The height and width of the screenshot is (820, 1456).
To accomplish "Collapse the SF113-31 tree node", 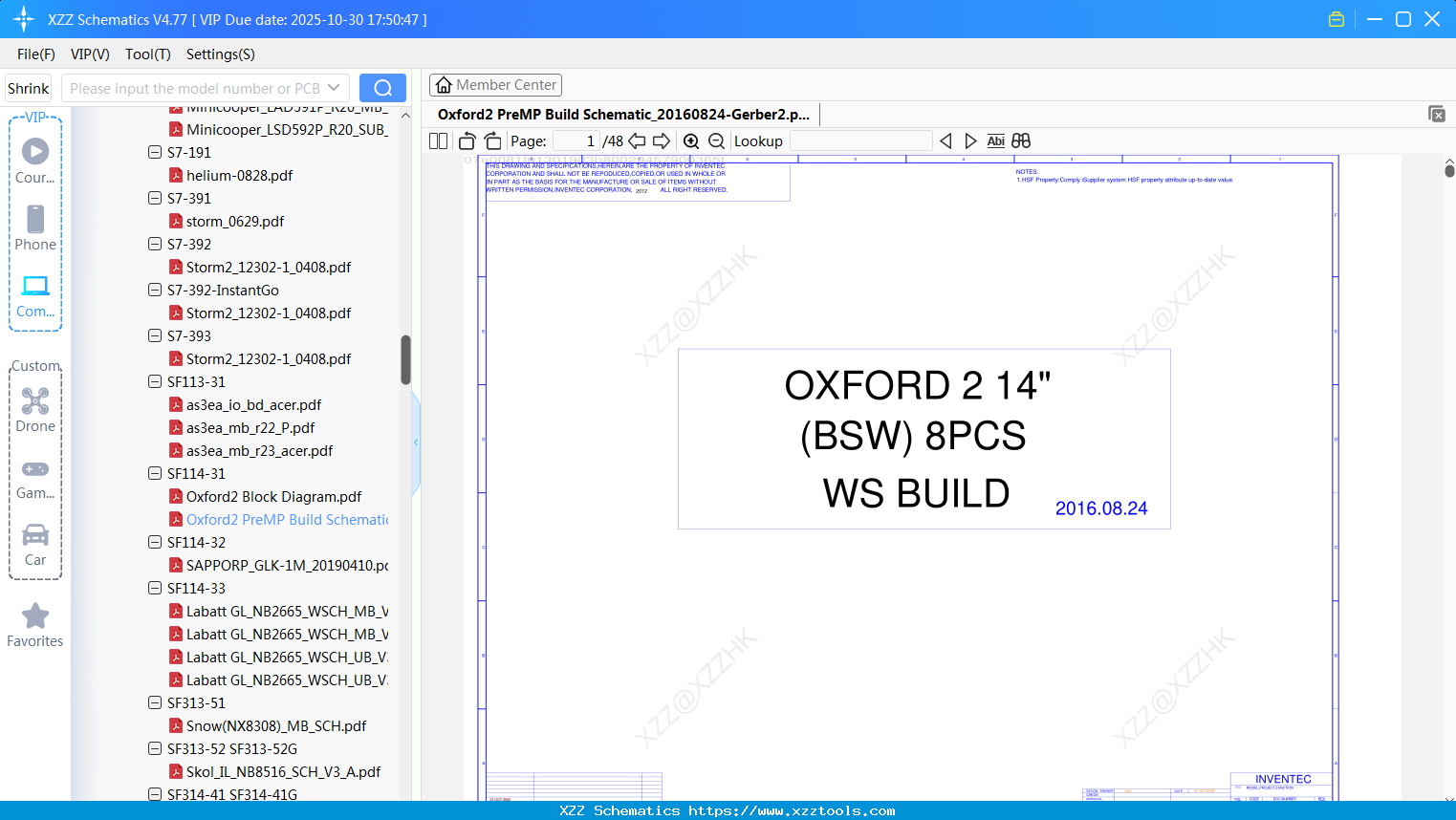I will click(155, 381).
